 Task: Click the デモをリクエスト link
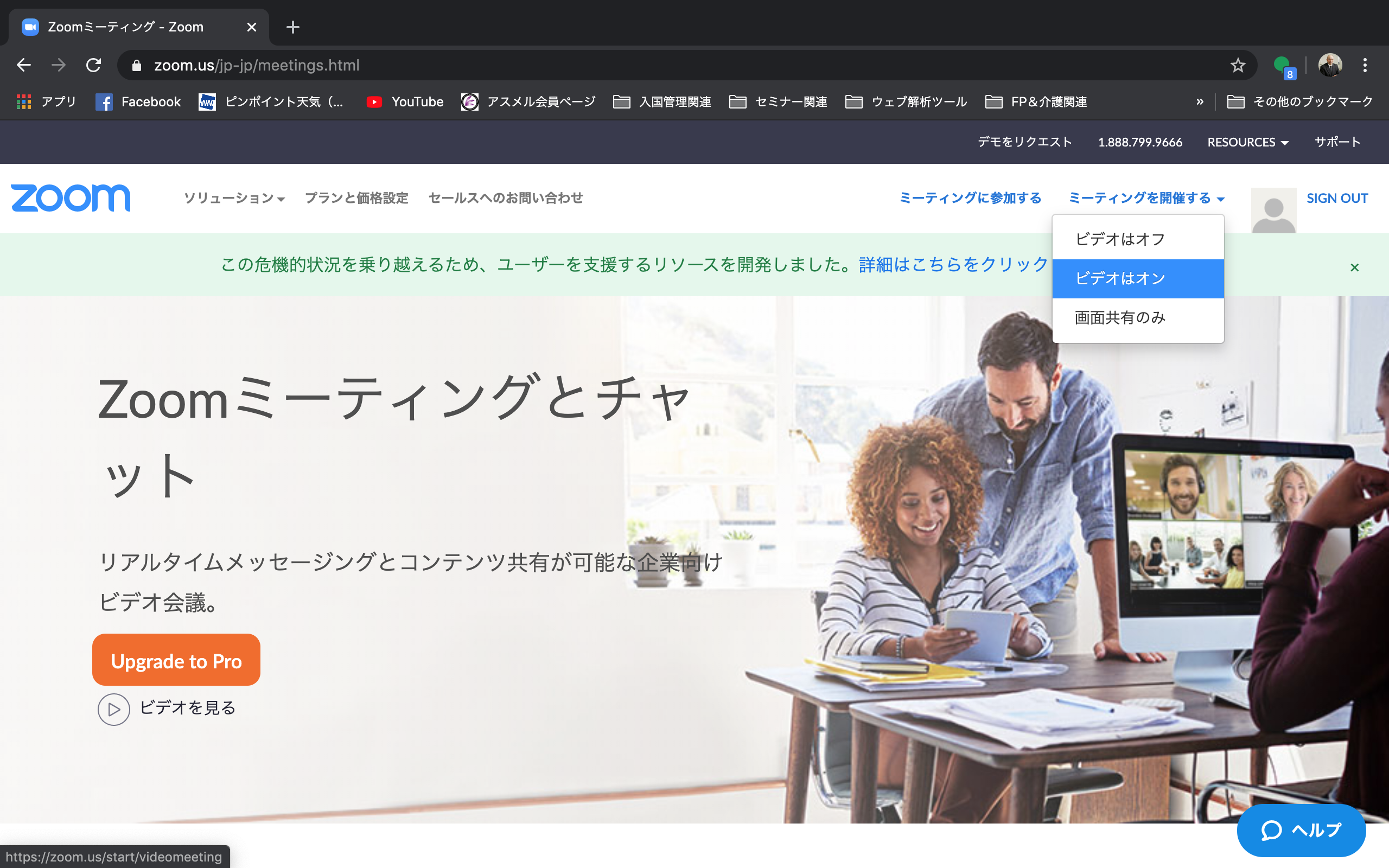point(1024,142)
